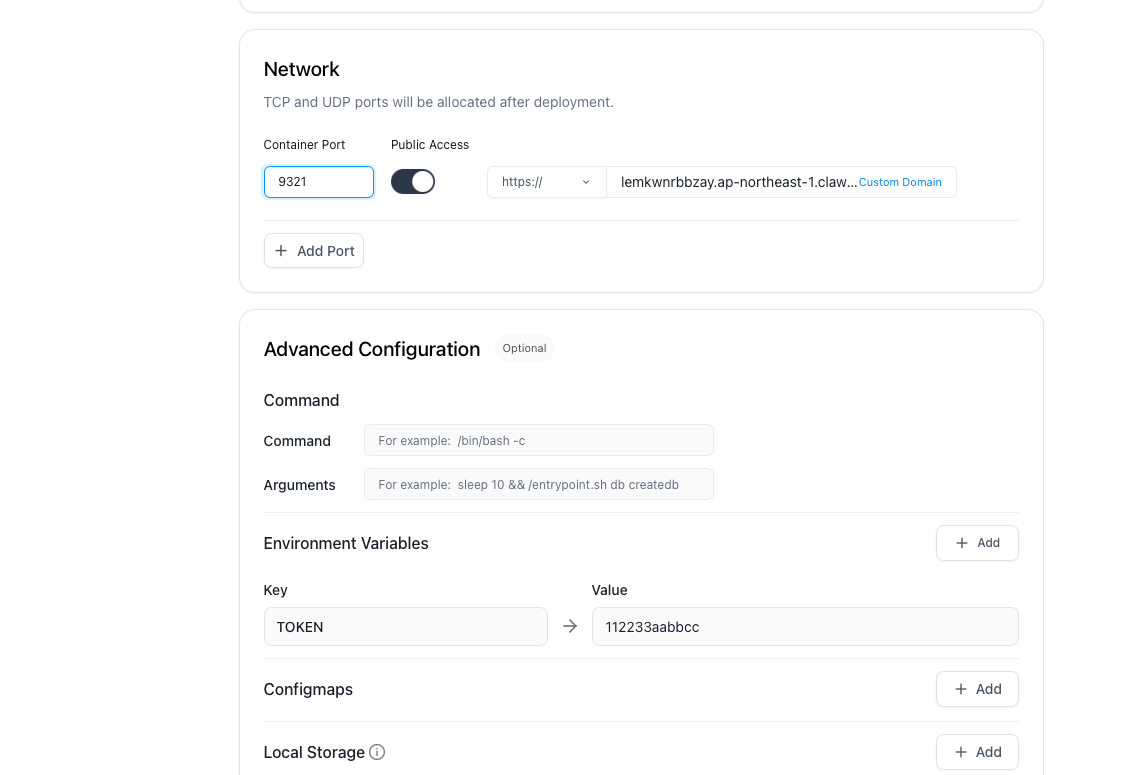Click the Optional badge
The width and height of the screenshot is (1141, 775).
[524, 348]
